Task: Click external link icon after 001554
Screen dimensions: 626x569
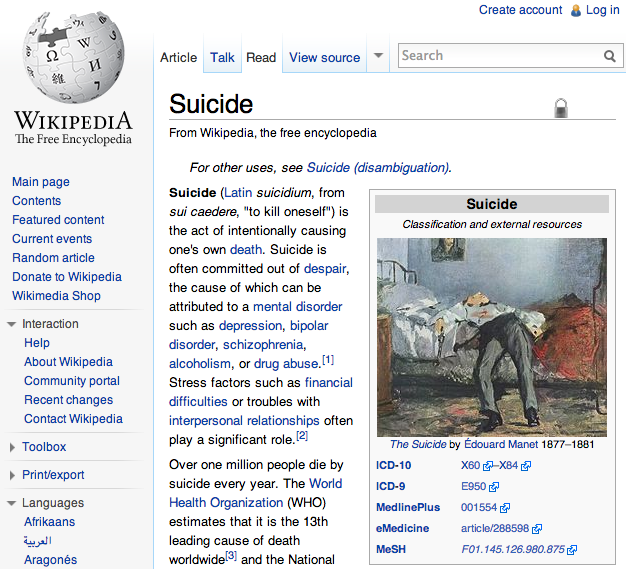Action: point(508,507)
